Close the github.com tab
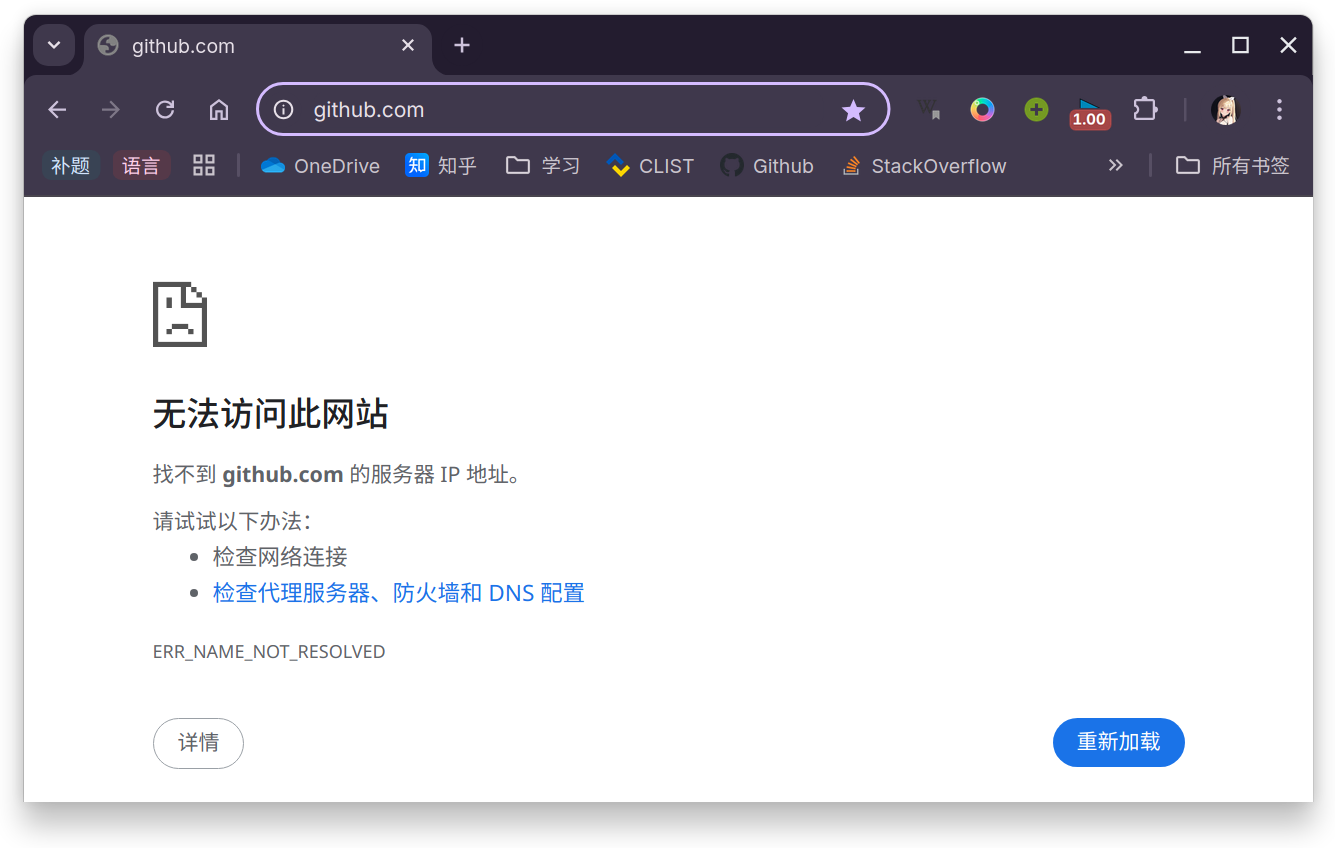 [408, 45]
